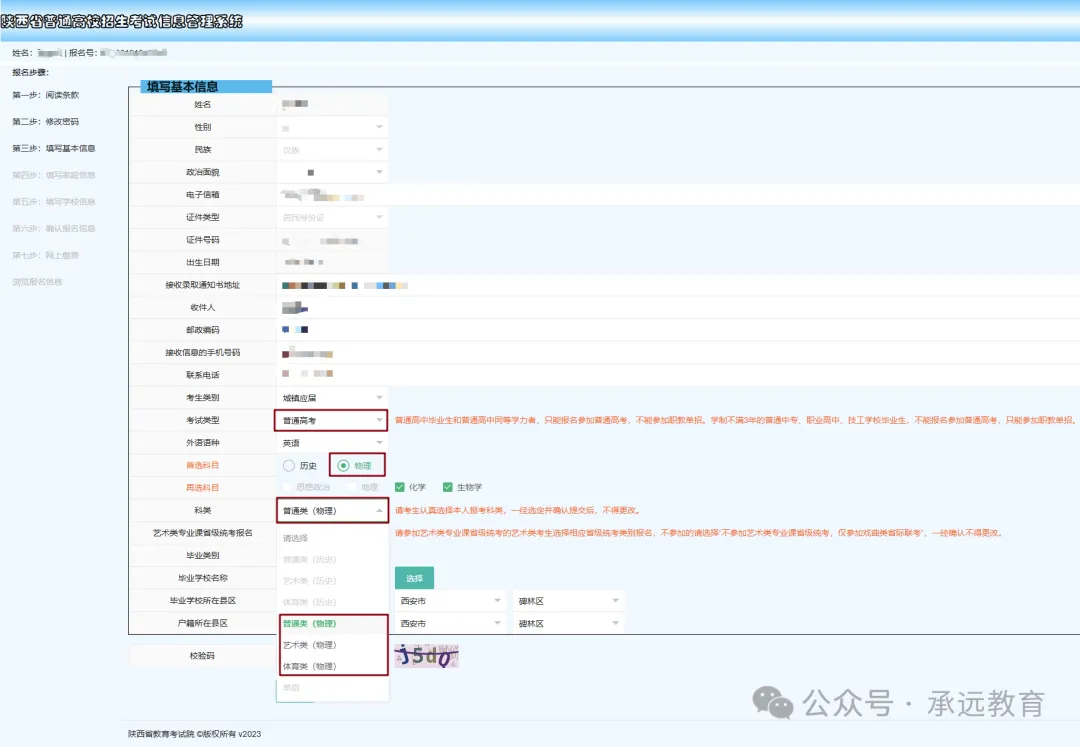
Task: Pick 艺术类（历史） in the dropdown list
Action: pos(333,581)
